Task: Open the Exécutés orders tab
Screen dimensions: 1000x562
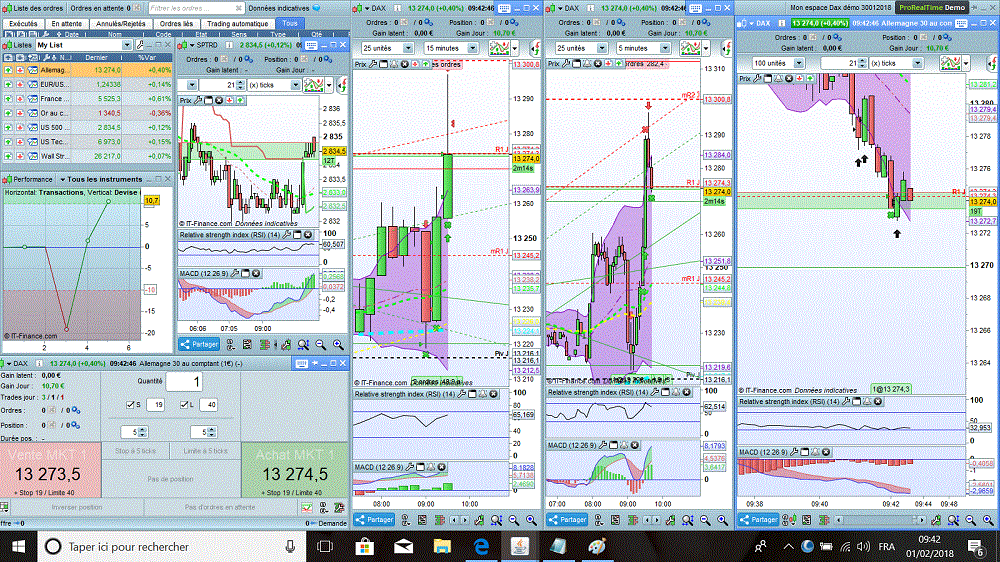Action: [x=23, y=24]
